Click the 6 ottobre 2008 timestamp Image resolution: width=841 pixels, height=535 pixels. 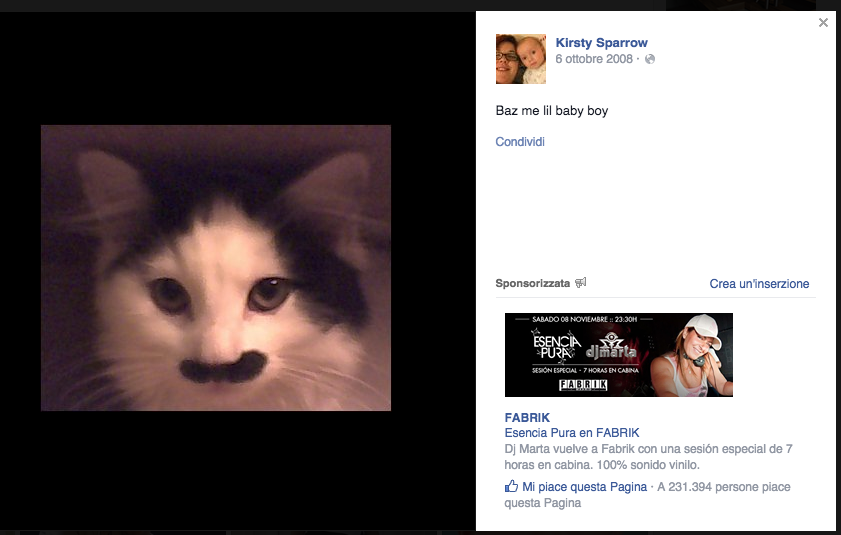click(594, 60)
